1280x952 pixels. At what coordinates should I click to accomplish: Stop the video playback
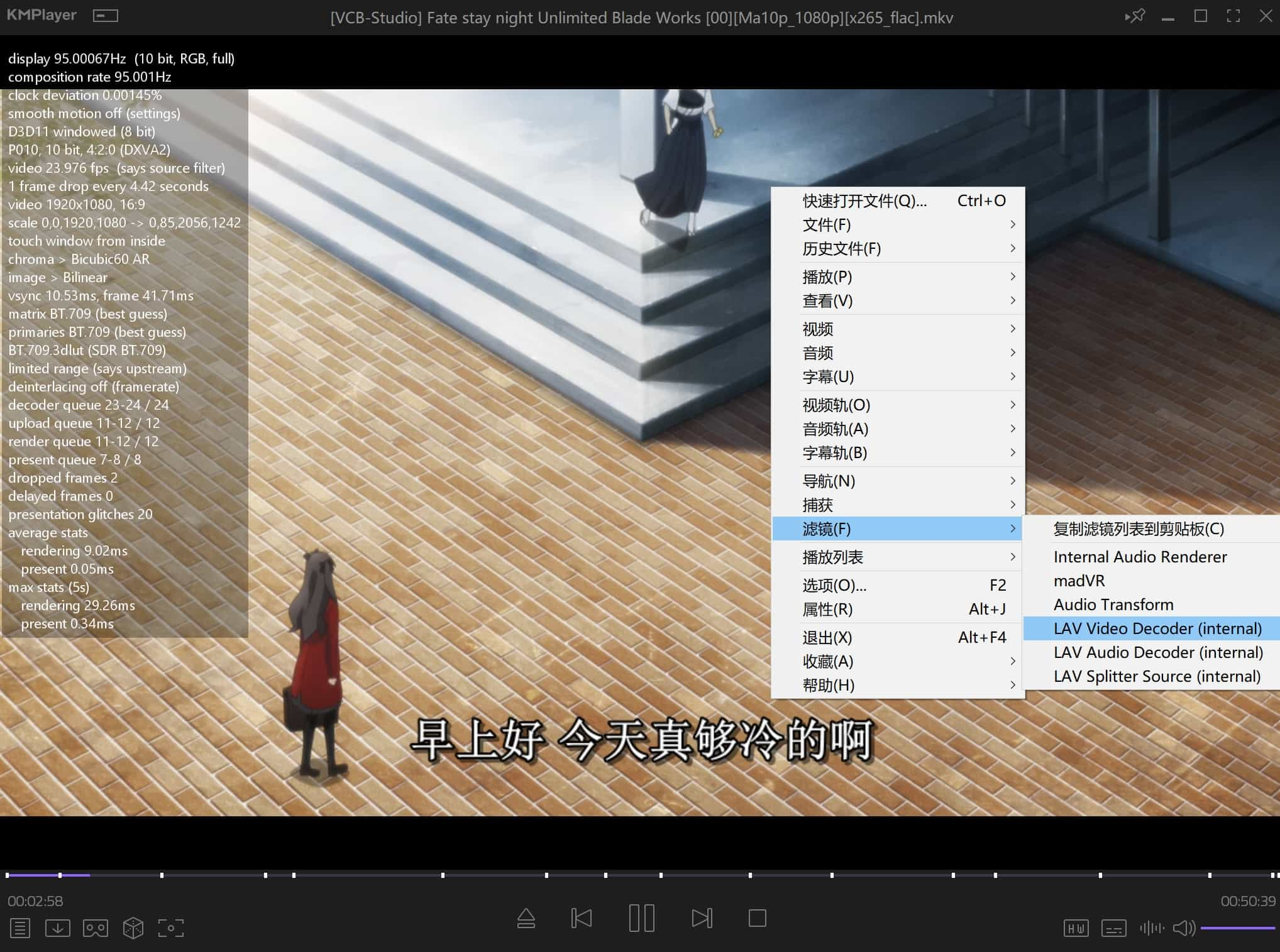point(758,919)
